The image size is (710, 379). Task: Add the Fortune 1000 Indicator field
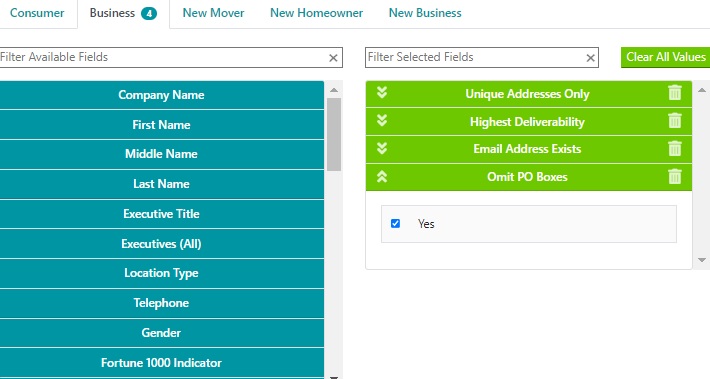point(162,363)
